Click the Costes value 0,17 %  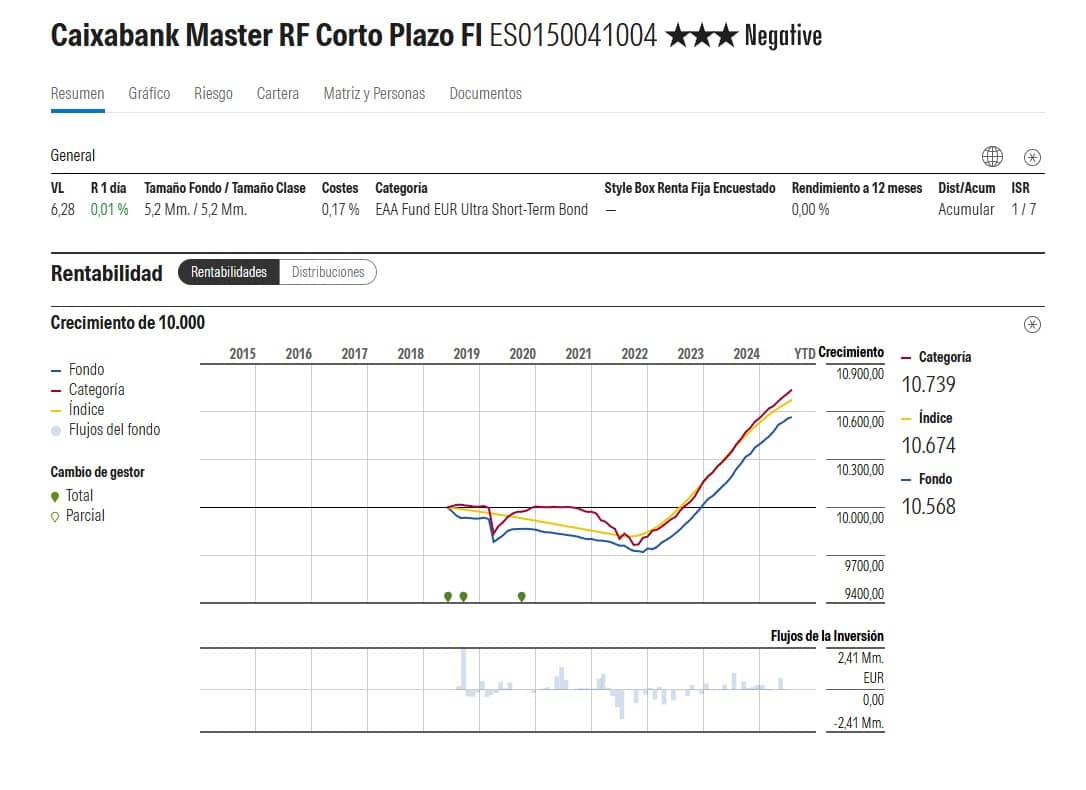340,210
